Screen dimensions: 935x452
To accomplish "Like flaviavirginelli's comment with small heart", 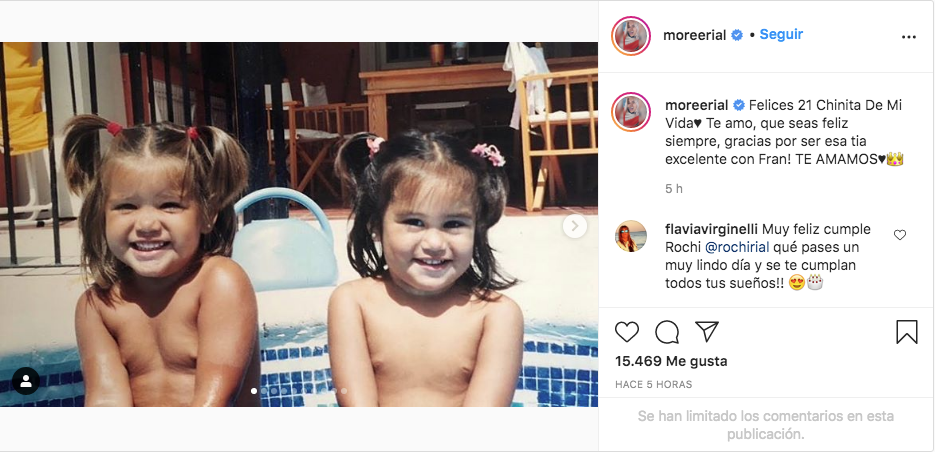I will coord(900,235).
